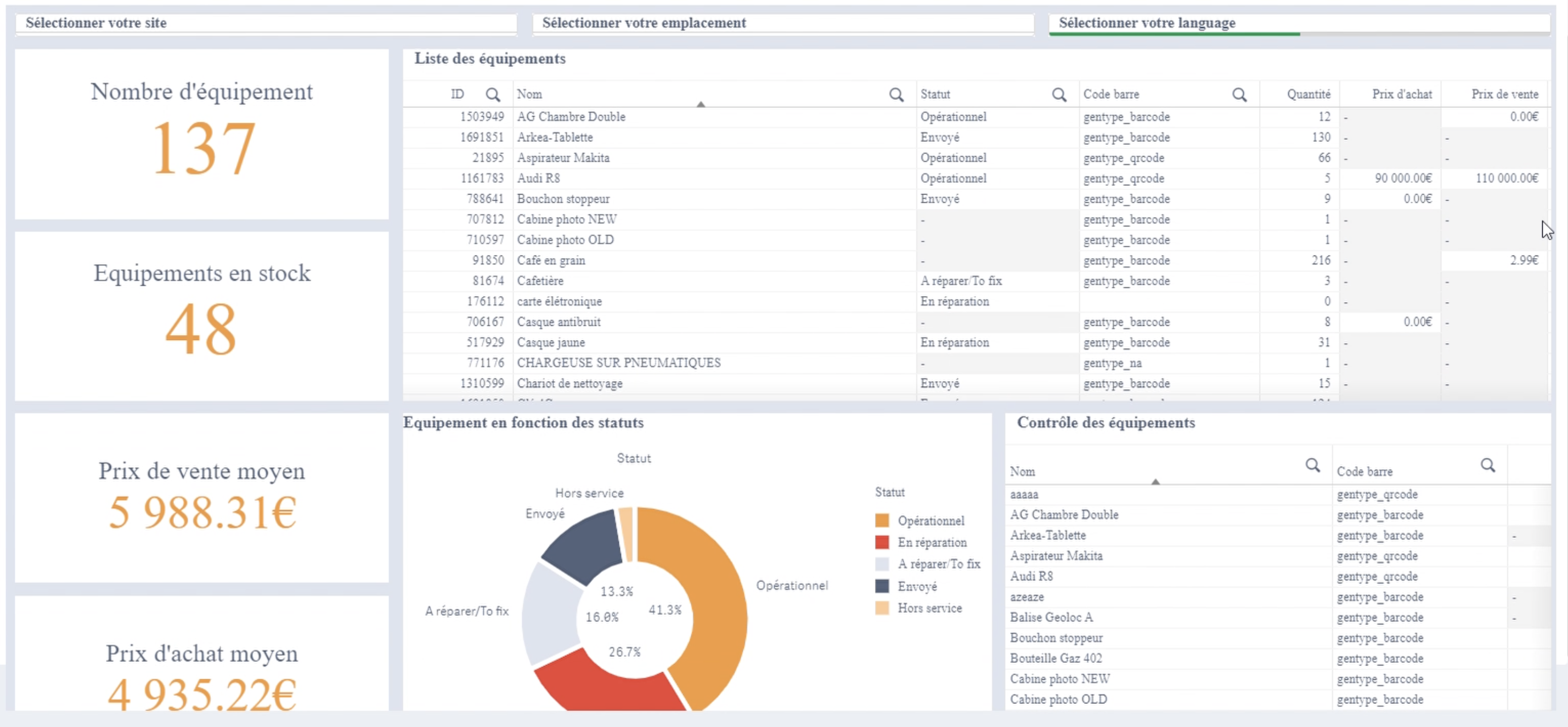Sort equipment list by Prix d'achat

[x=1402, y=94]
